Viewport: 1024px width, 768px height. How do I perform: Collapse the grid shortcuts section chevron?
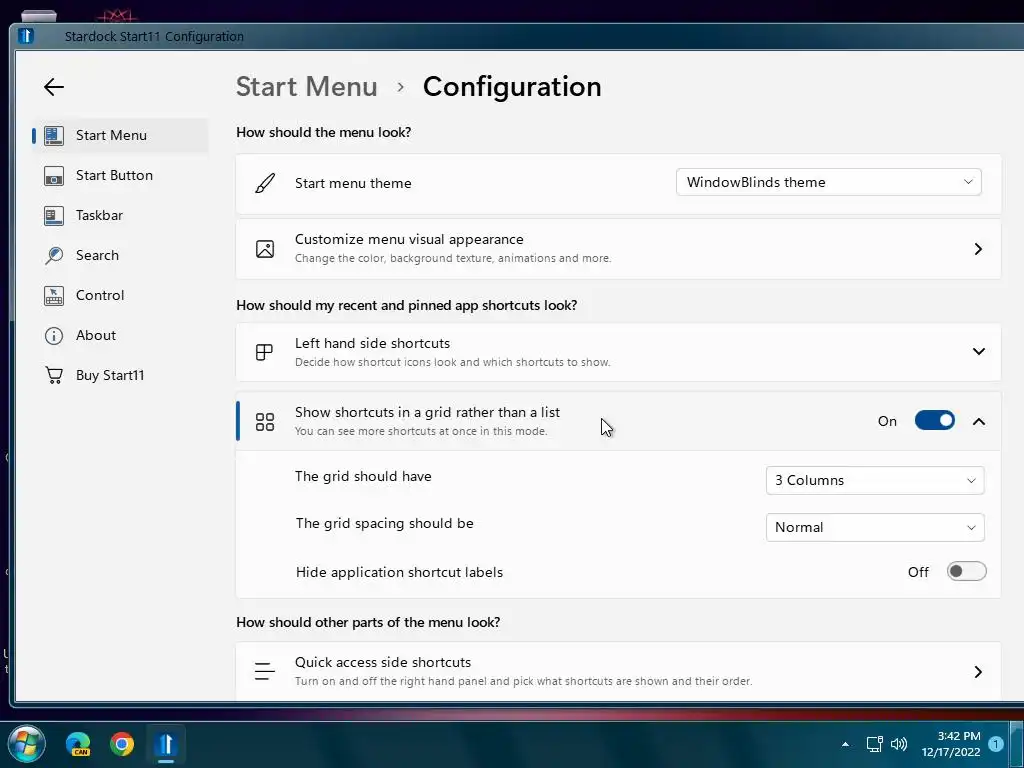[978, 421]
